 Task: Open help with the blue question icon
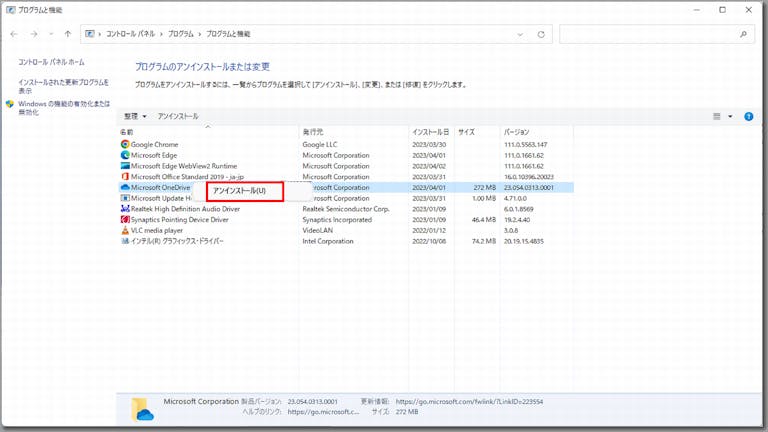tap(748, 117)
